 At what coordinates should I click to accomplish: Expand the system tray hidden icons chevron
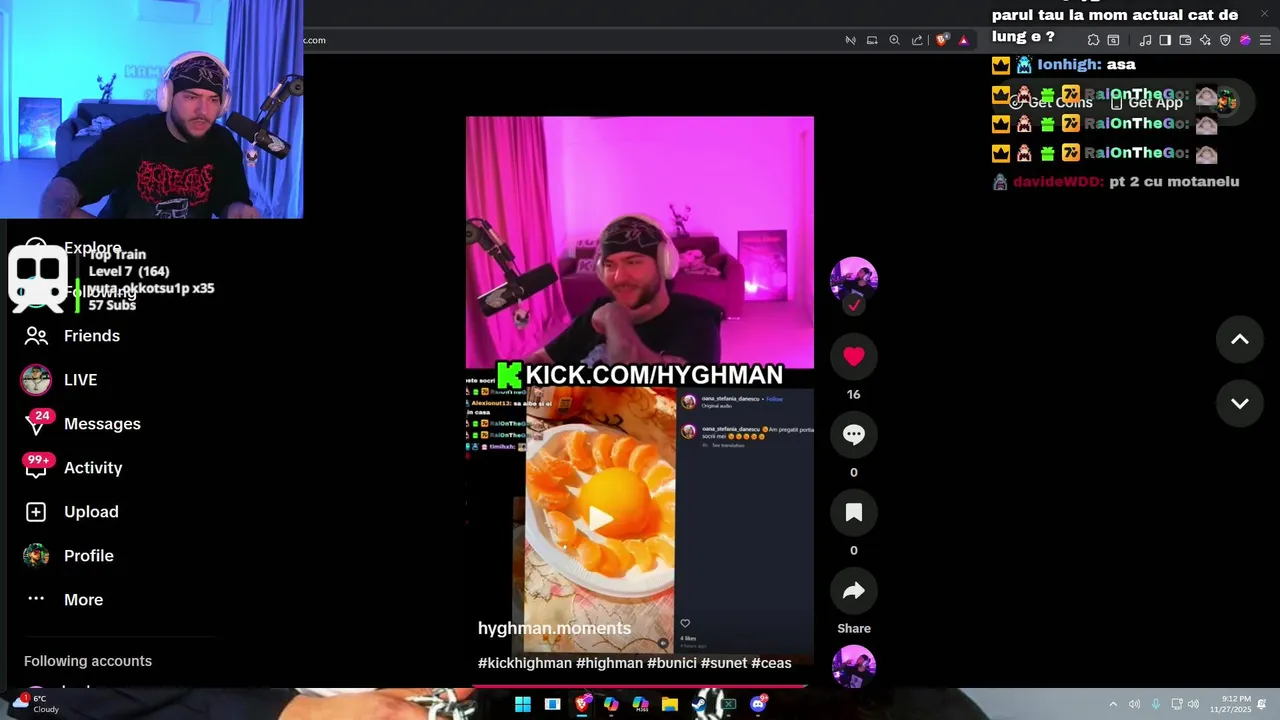(1113, 704)
